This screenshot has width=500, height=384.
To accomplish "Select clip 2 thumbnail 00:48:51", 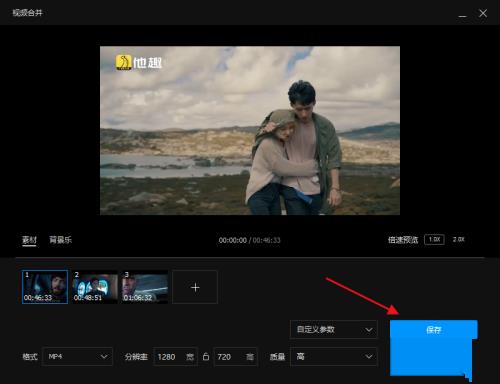I will click(95, 287).
